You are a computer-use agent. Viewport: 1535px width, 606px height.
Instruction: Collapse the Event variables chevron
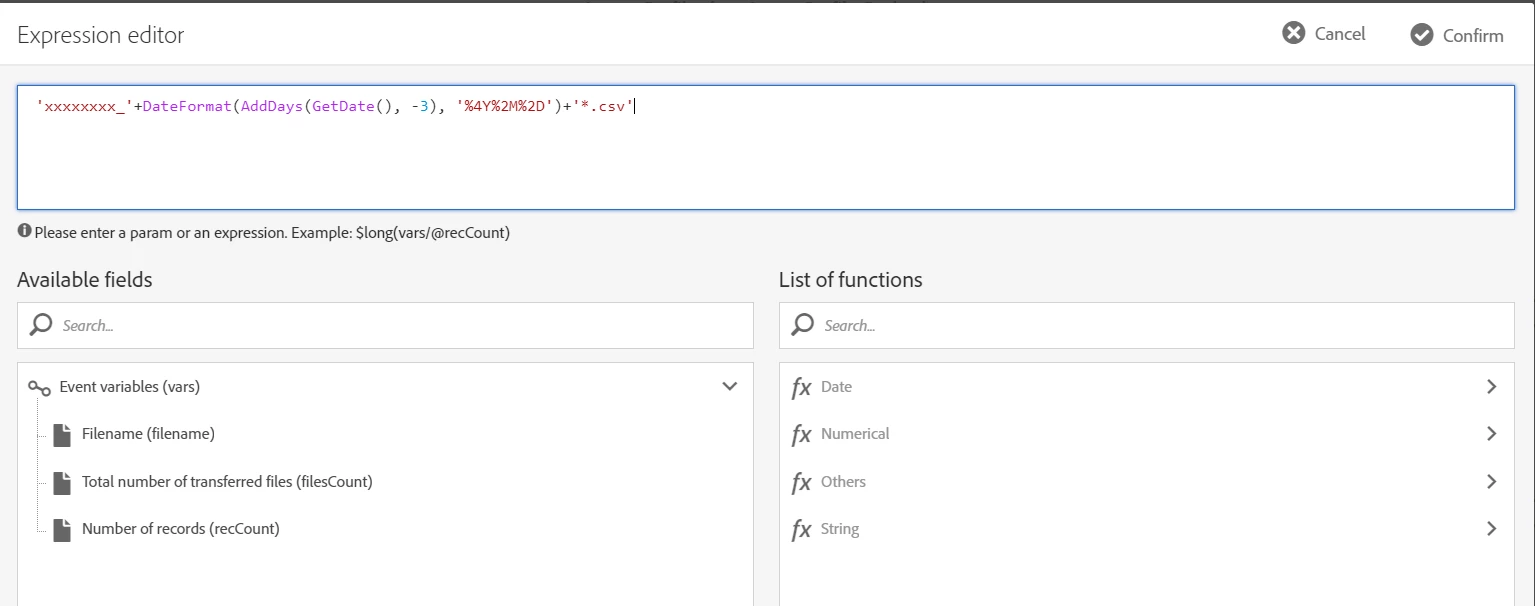click(x=729, y=386)
